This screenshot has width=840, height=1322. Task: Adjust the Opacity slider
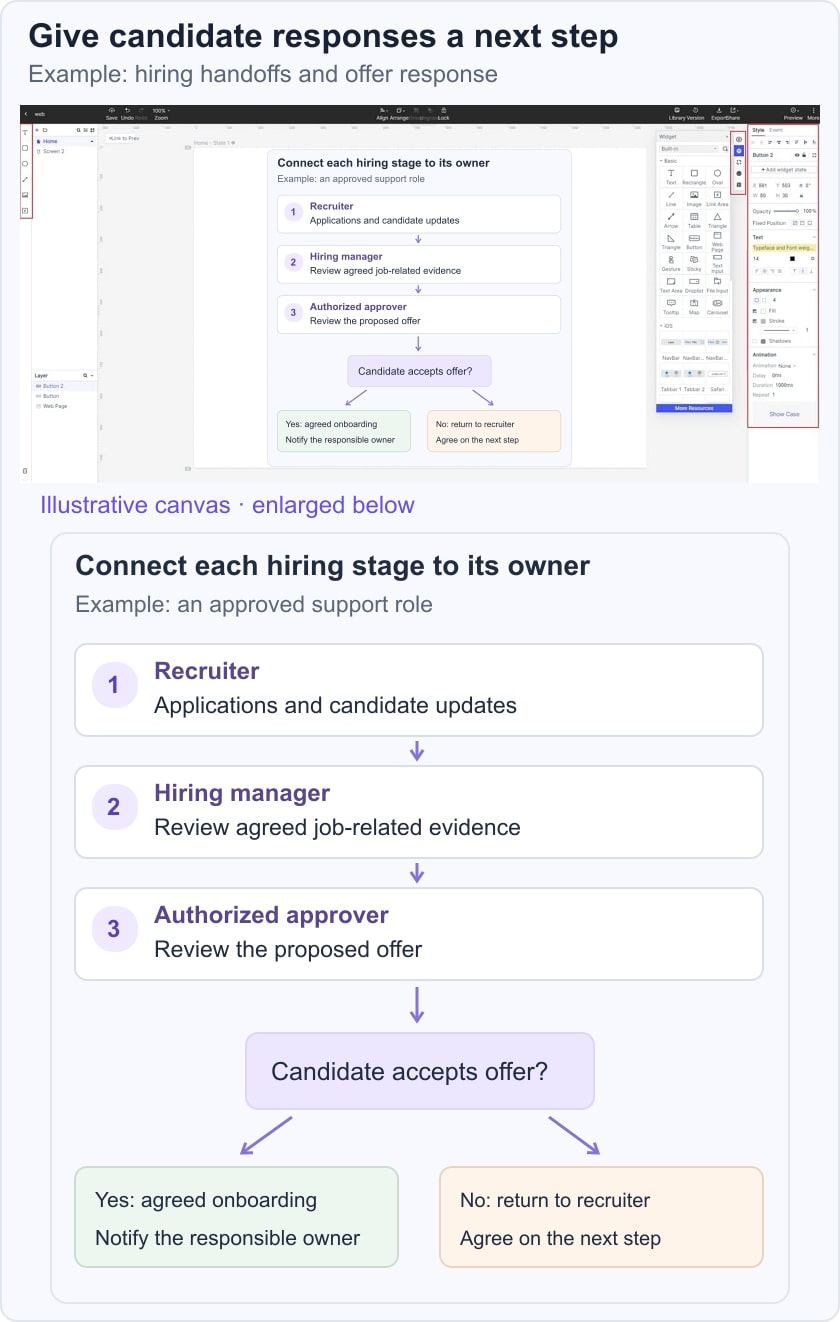tap(785, 211)
